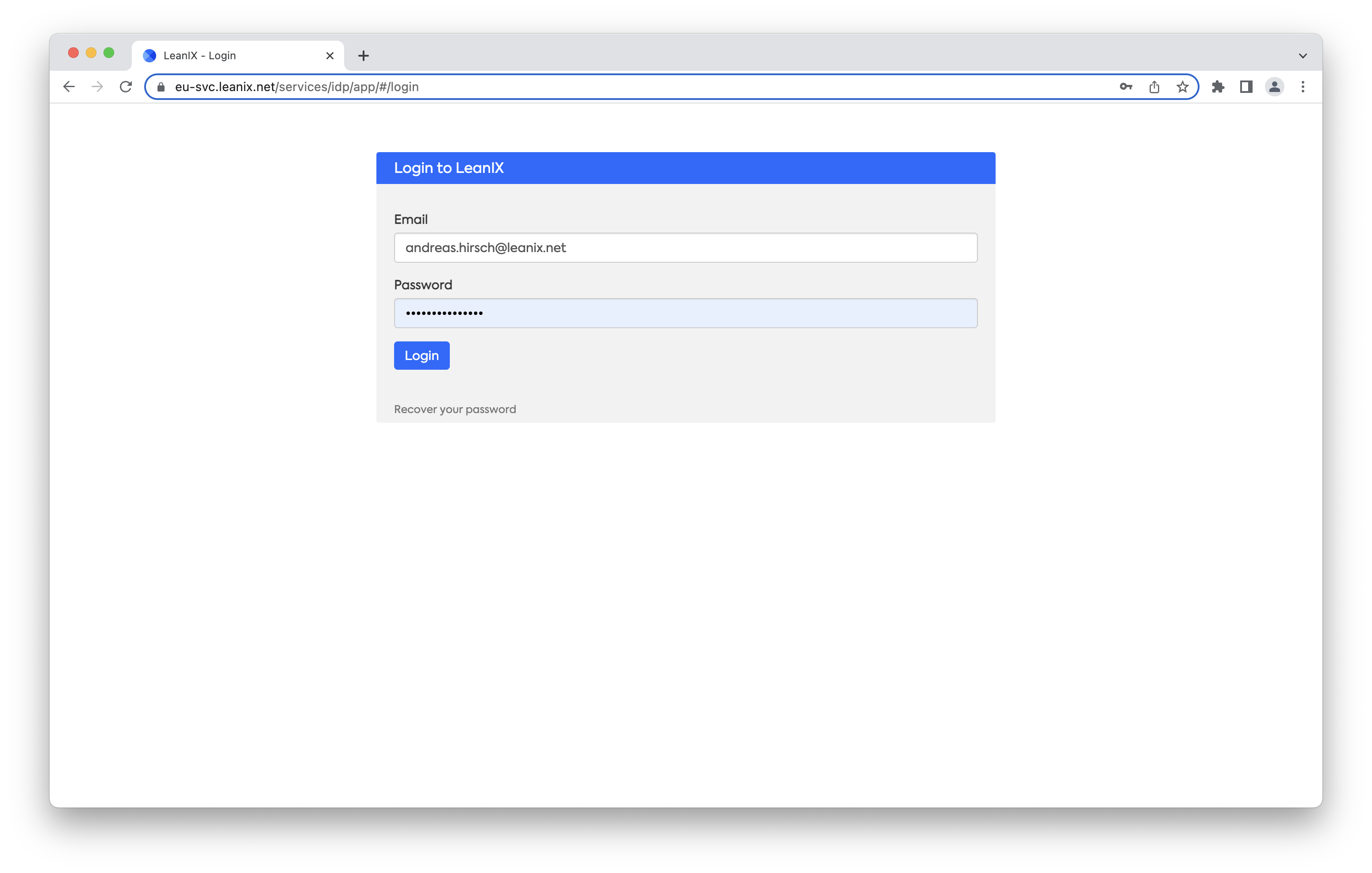Follow the Recover your password link
This screenshot has width=1372, height=873.
tap(455, 409)
